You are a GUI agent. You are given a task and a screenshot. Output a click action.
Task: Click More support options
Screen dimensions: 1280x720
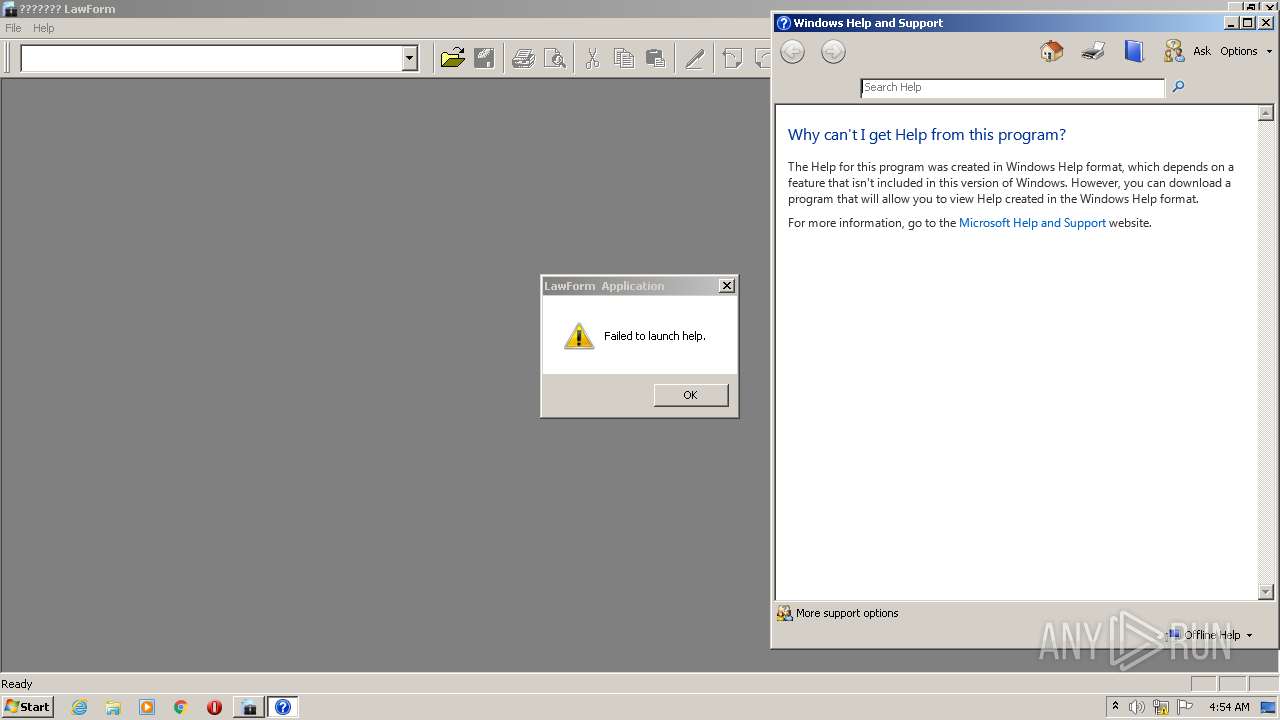click(838, 613)
